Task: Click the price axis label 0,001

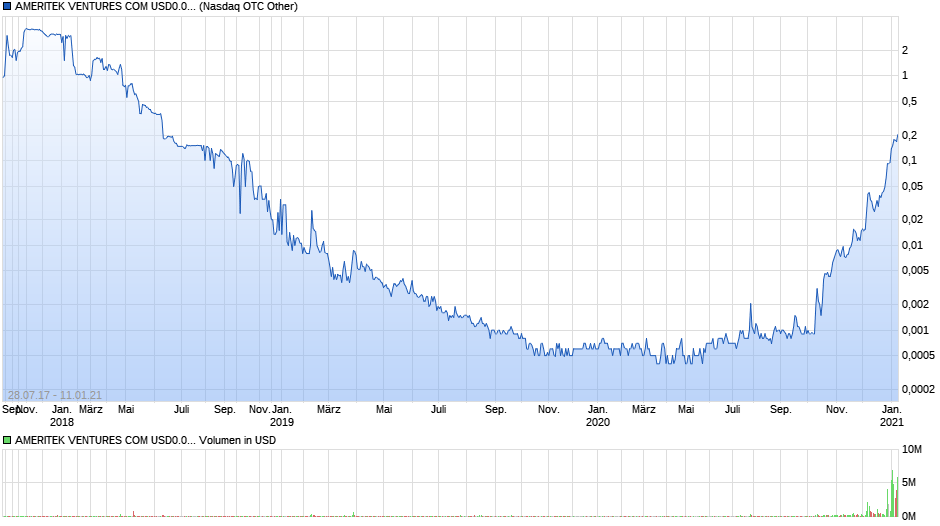Action: [915, 330]
